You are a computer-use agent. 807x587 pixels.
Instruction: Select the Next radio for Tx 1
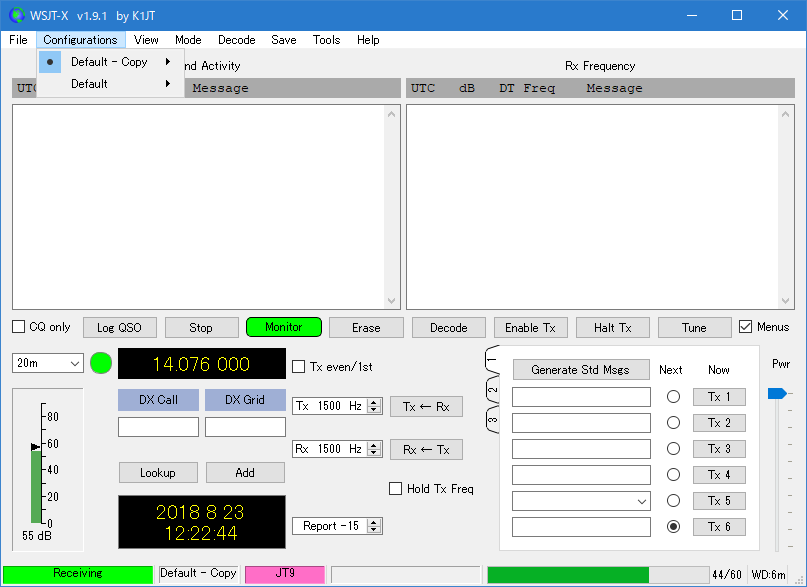click(673, 397)
